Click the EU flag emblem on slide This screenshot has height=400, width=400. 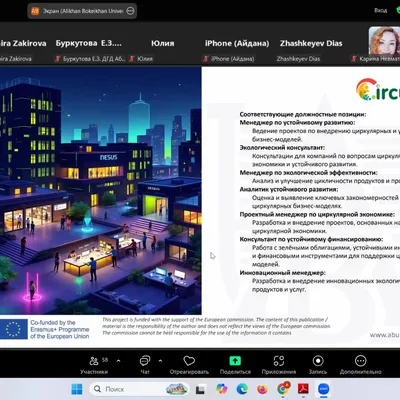click(14, 329)
